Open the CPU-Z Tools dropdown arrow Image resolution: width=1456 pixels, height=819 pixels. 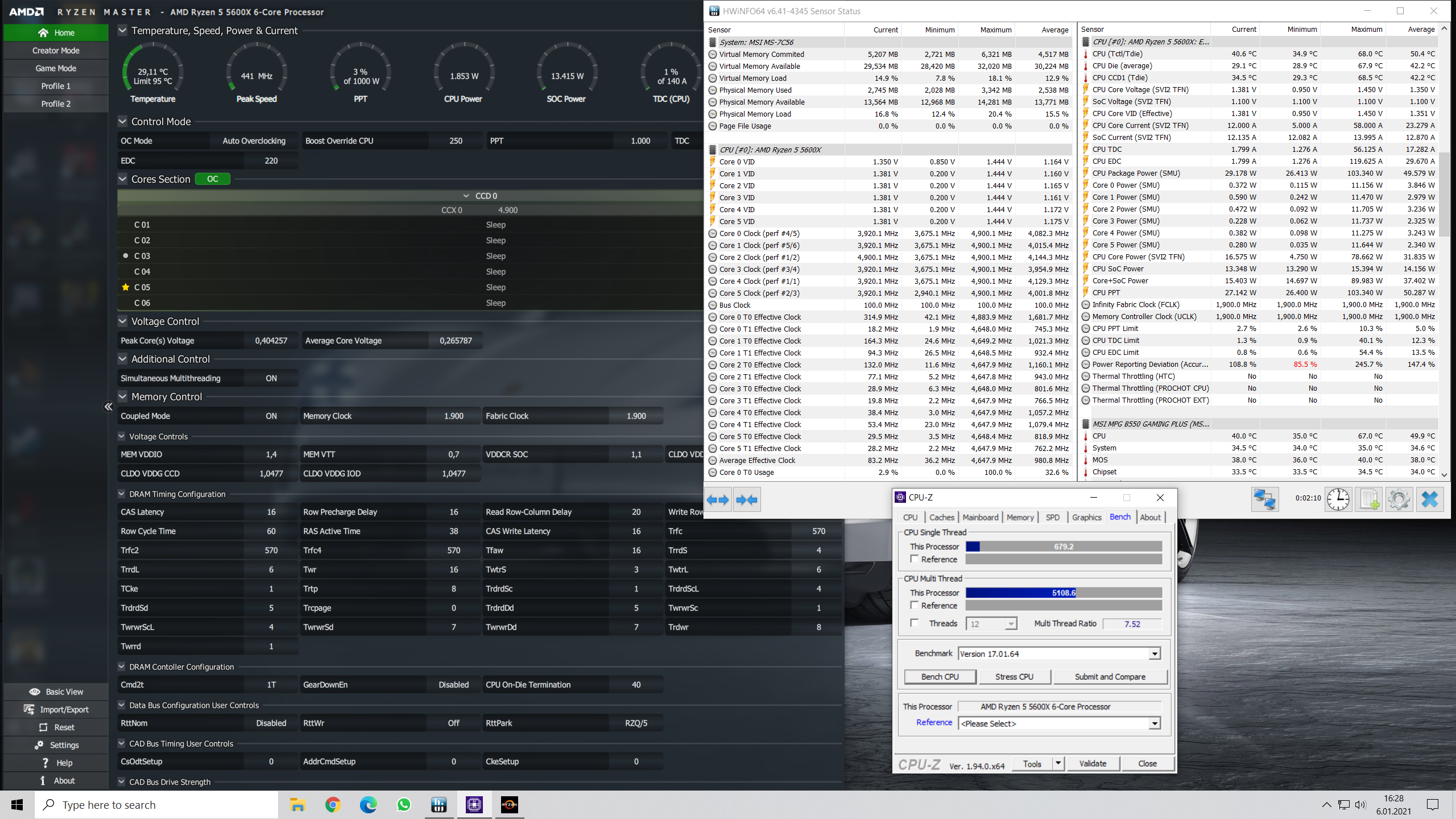click(x=1058, y=764)
